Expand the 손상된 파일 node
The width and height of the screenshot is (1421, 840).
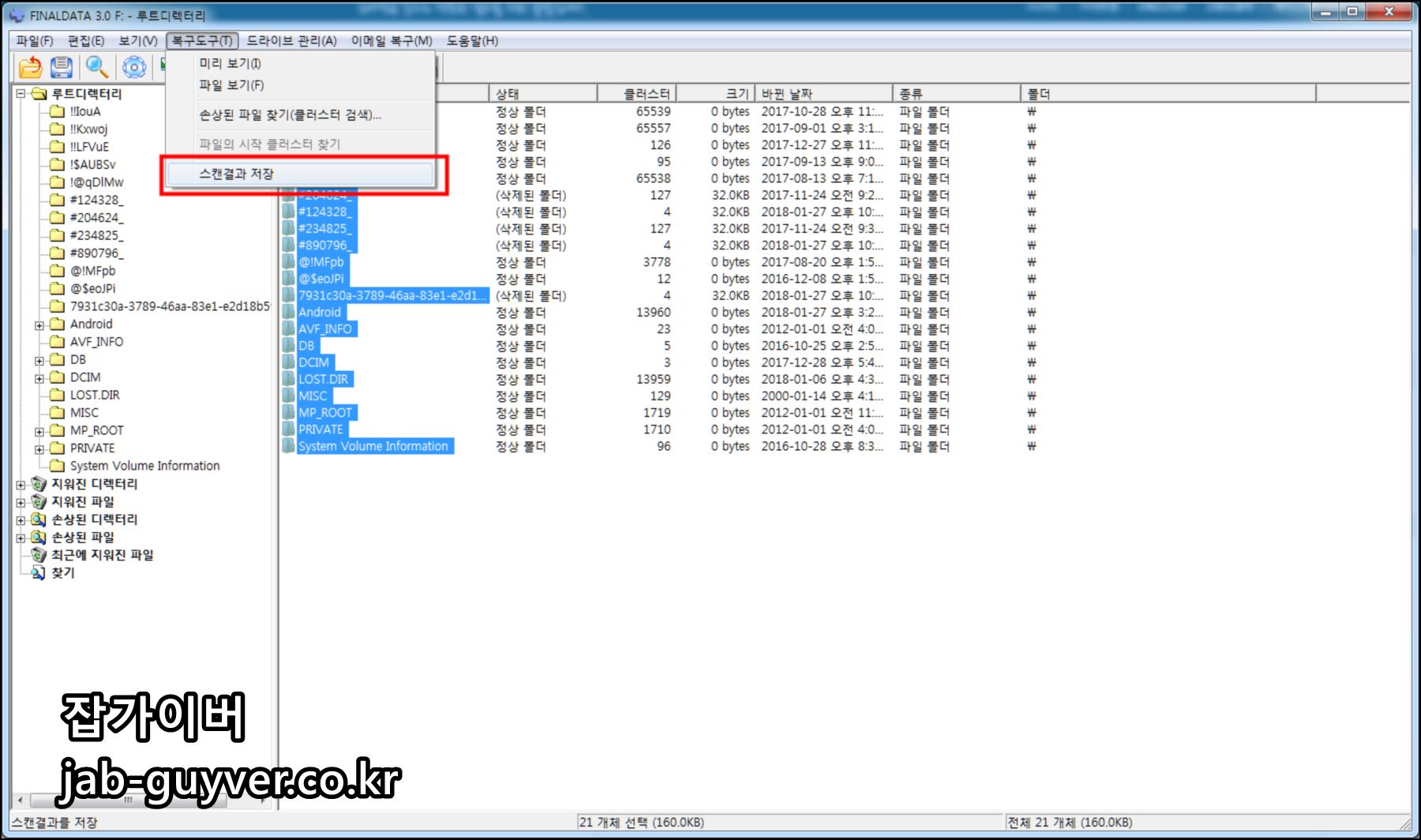click(x=21, y=538)
